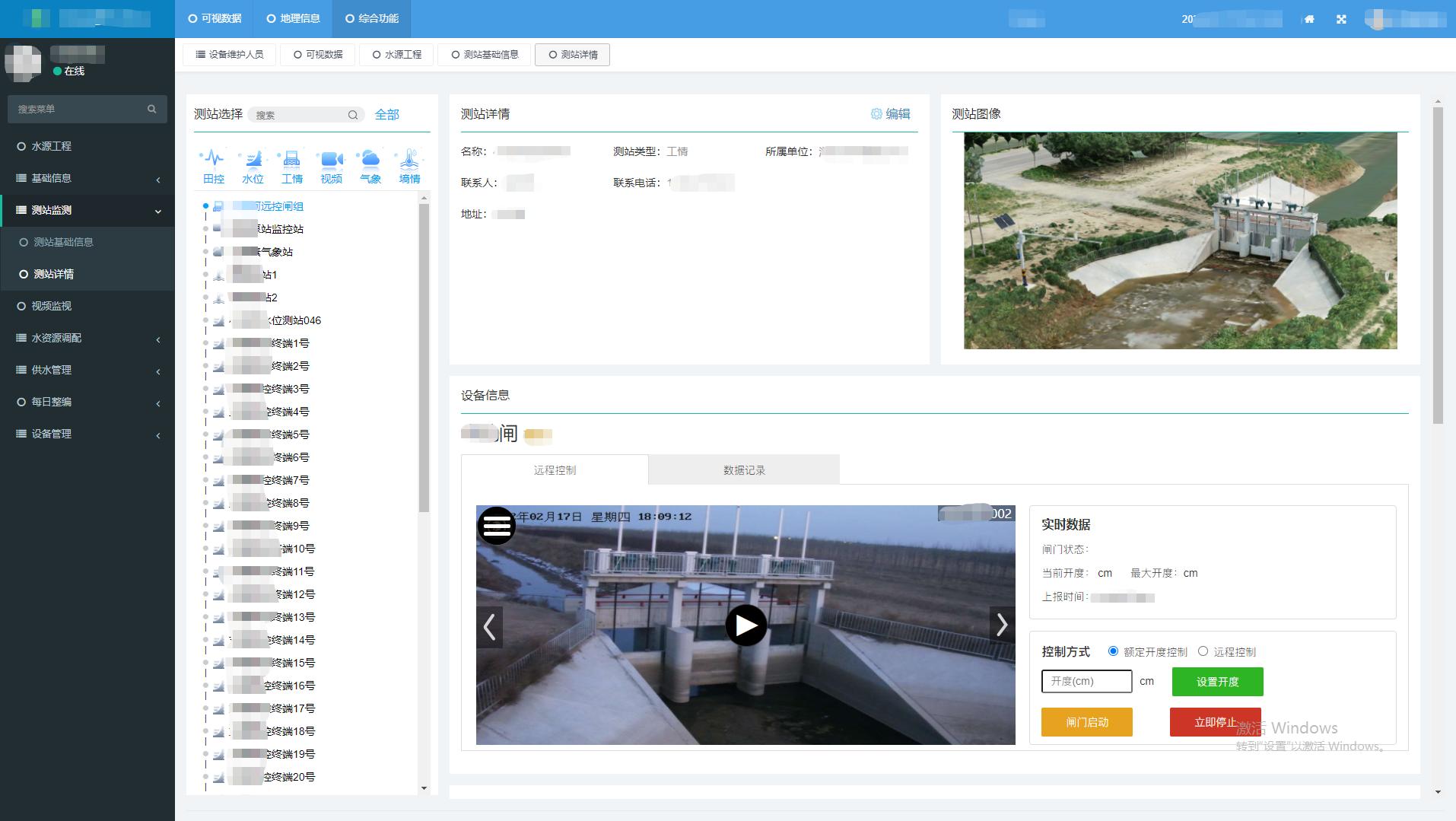The width and height of the screenshot is (1456, 821).
Task: Select the 视频 station type icon
Action: coord(331,167)
